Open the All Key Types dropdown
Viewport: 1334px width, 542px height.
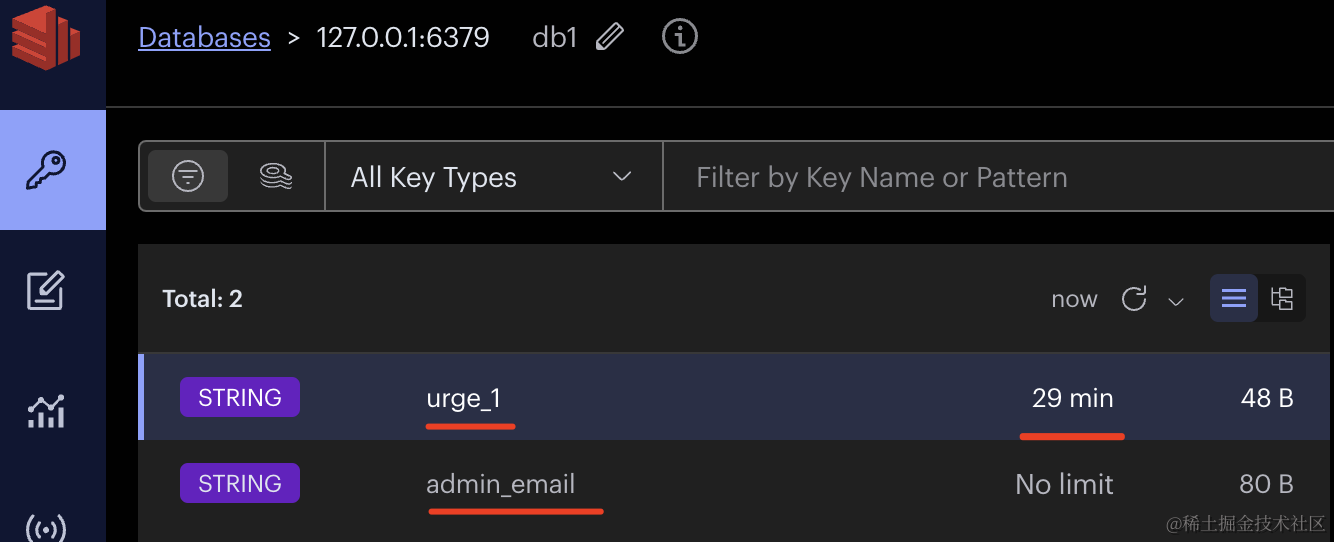pyautogui.click(x=492, y=177)
